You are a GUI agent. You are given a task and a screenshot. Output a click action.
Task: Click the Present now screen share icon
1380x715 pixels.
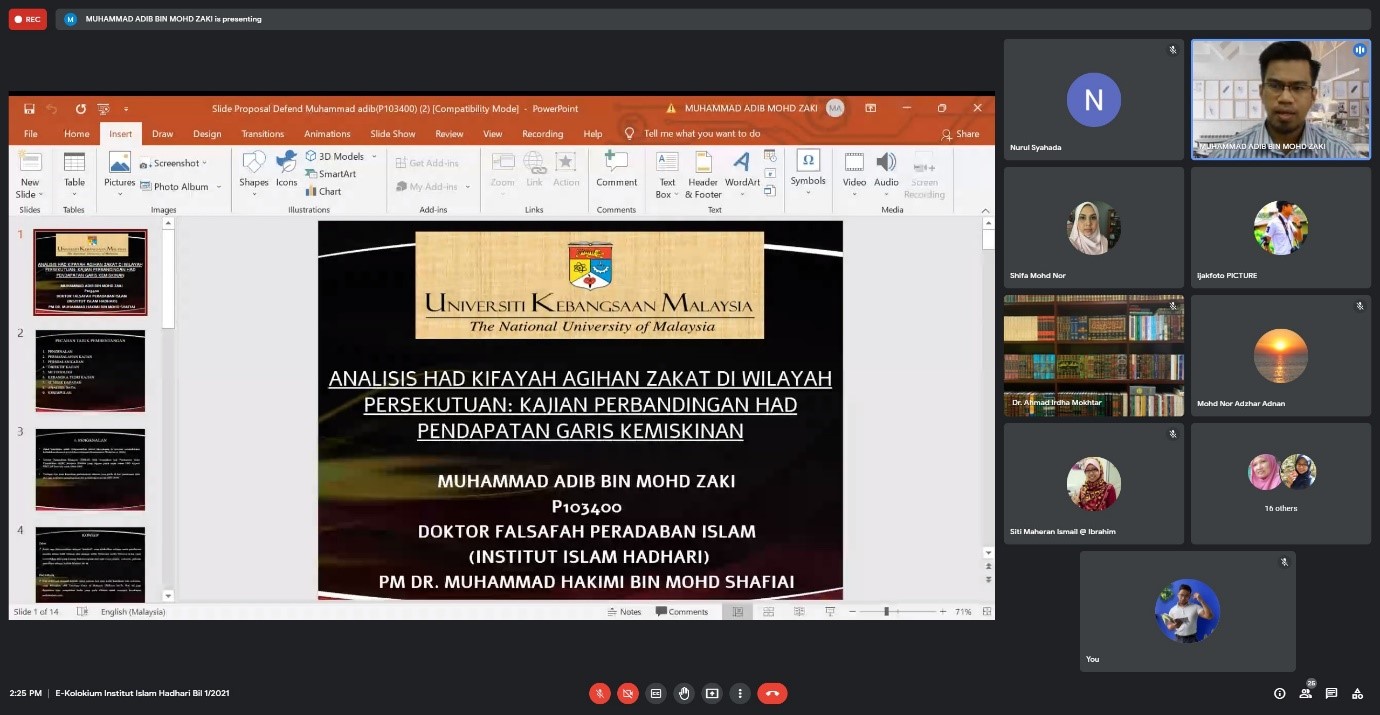(x=712, y=693)
